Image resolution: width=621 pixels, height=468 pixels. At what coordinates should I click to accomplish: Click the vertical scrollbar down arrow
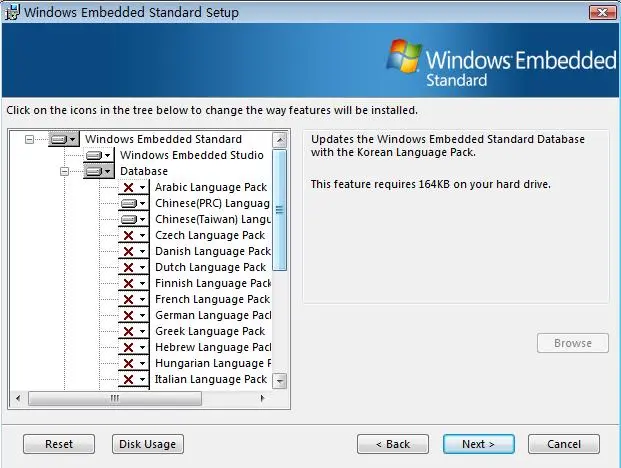(280, 381)
